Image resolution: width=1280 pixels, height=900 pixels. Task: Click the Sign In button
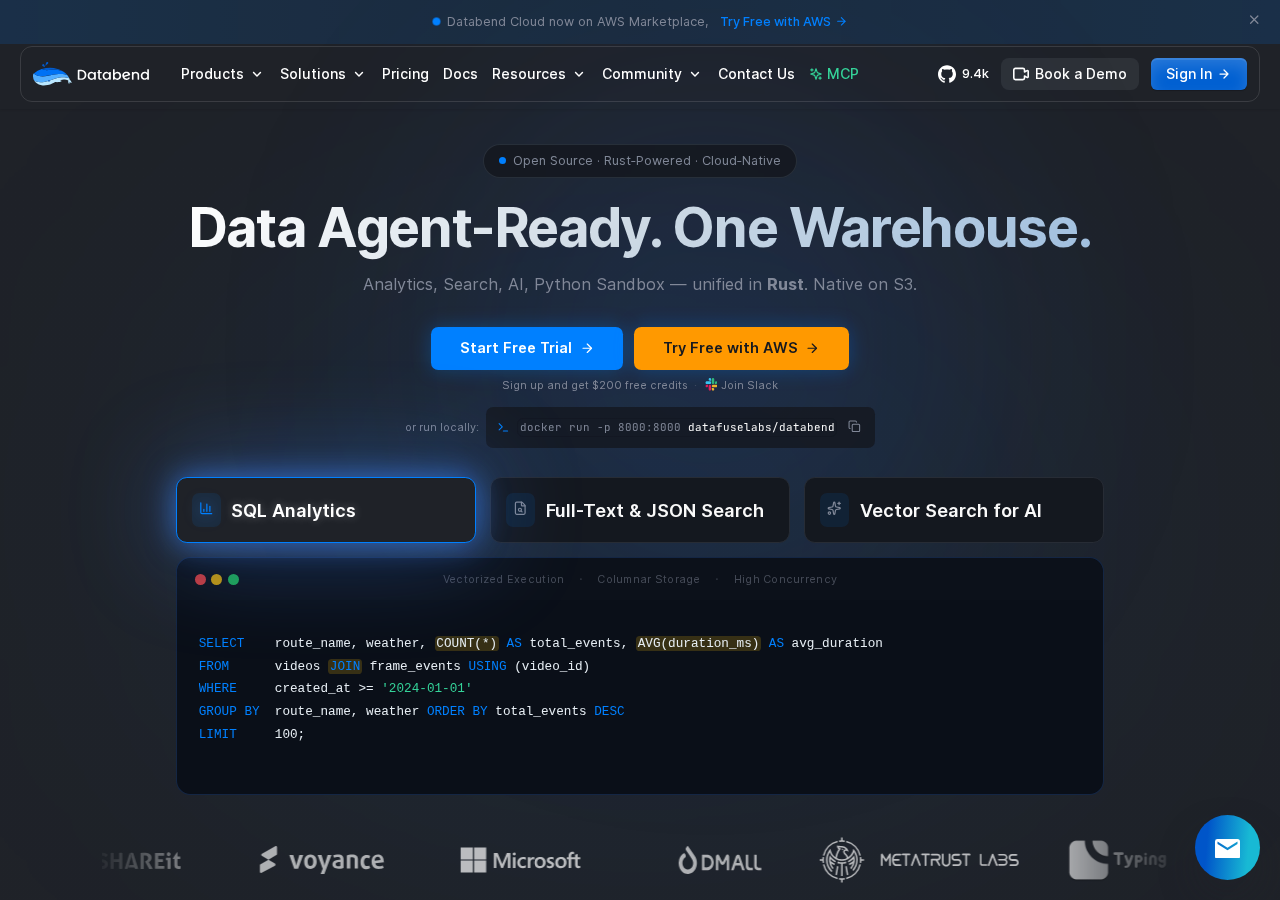tap(1199, 74)
